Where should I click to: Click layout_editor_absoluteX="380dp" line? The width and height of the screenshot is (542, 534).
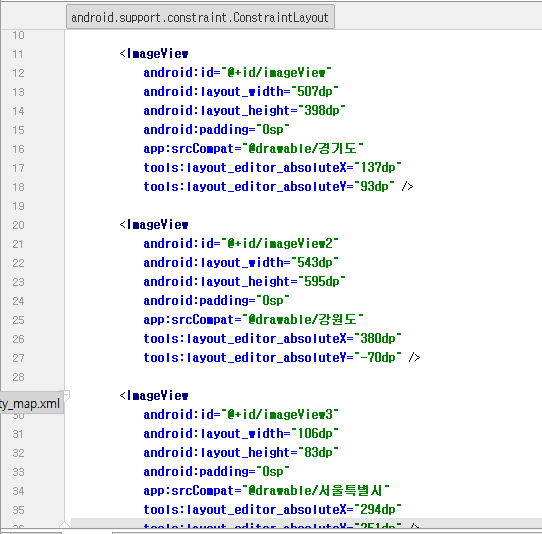click(x=272, y=339)
